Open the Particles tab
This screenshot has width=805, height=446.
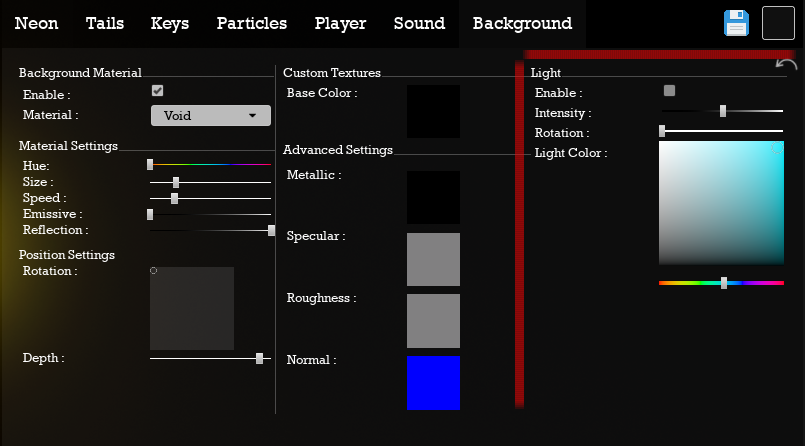pos(252,24)
